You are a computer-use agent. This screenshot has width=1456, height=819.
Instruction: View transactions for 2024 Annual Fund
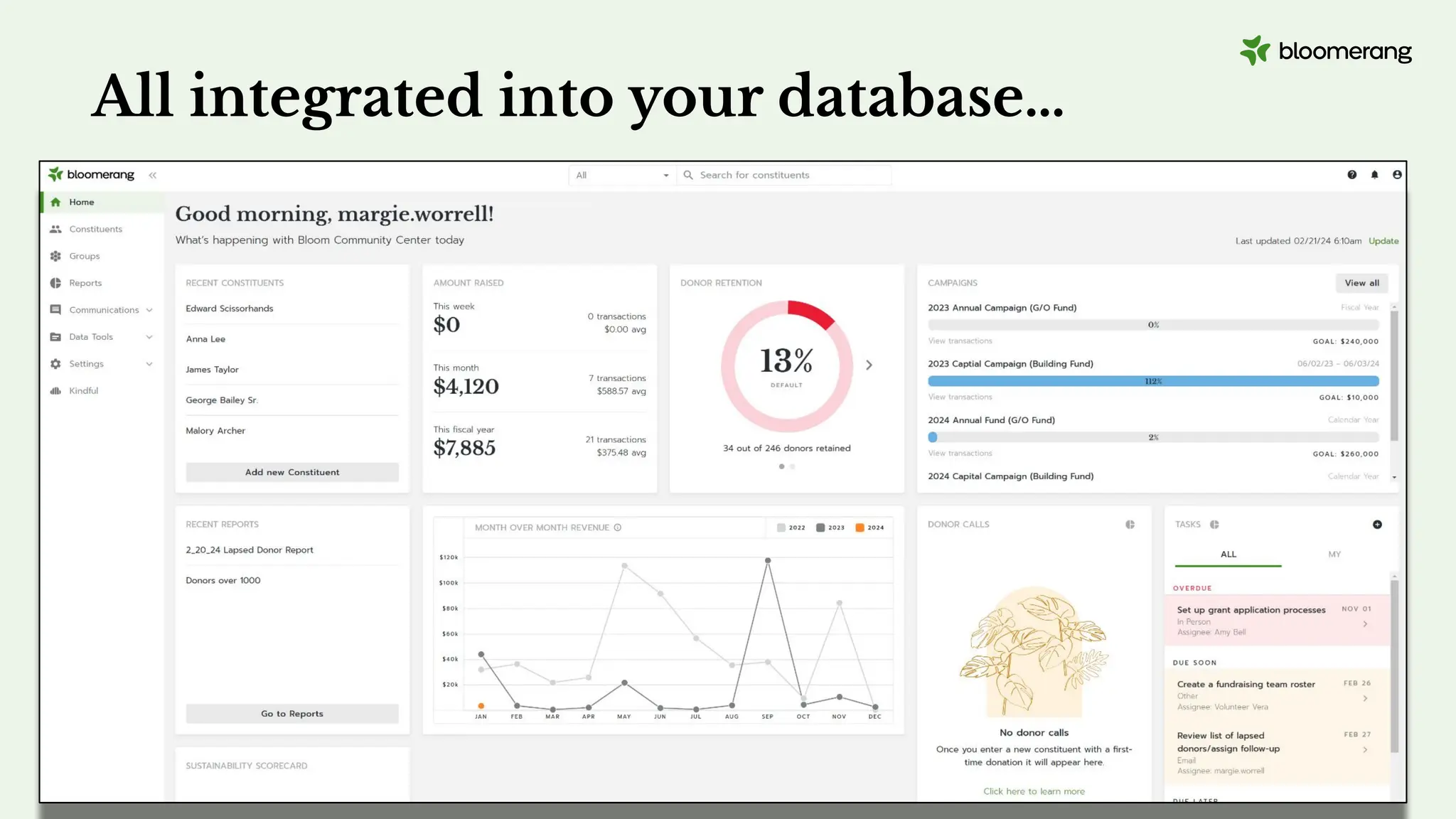[x=960, y=454]
